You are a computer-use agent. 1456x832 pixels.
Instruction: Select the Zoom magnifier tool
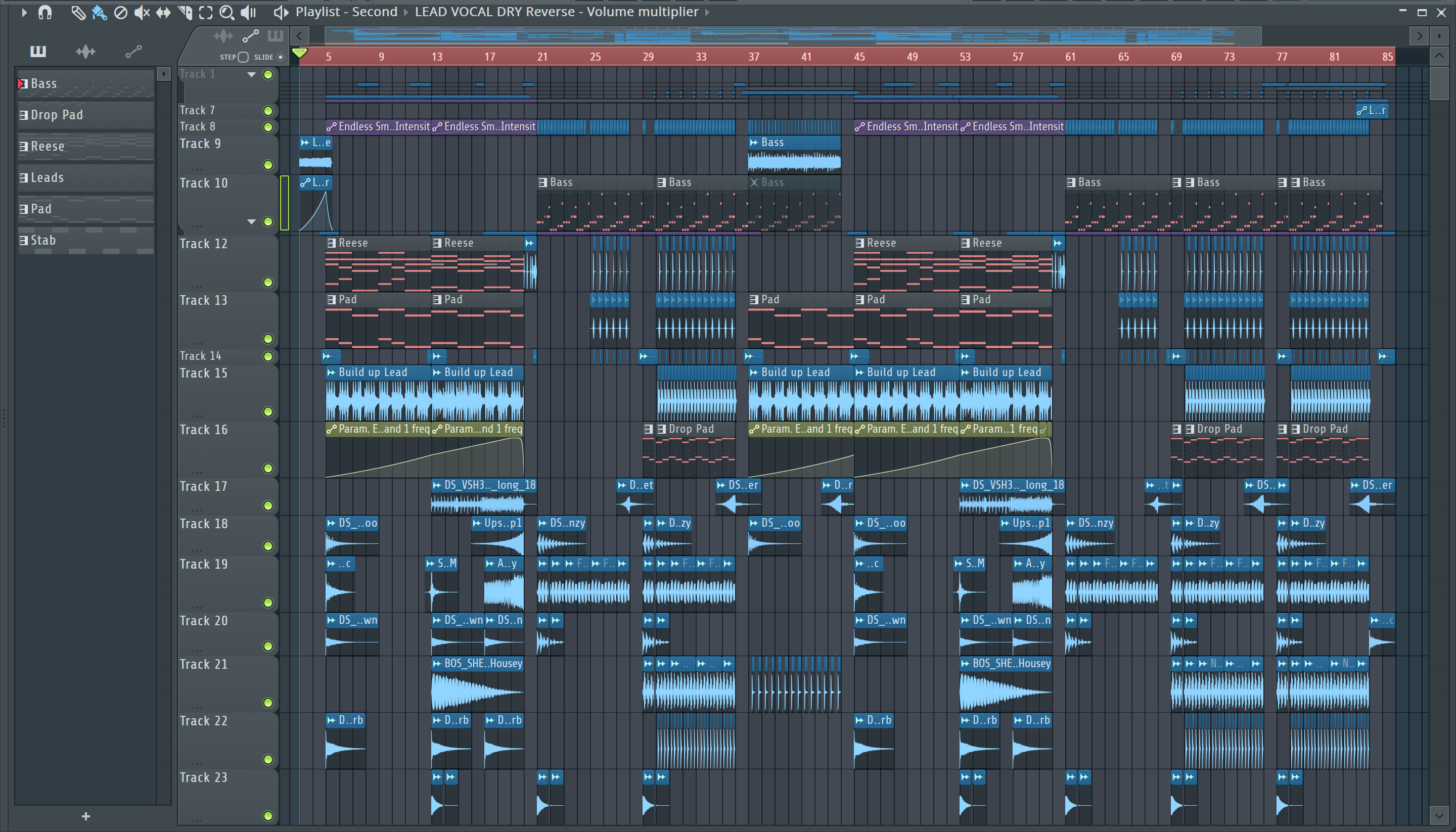[227, 12]
